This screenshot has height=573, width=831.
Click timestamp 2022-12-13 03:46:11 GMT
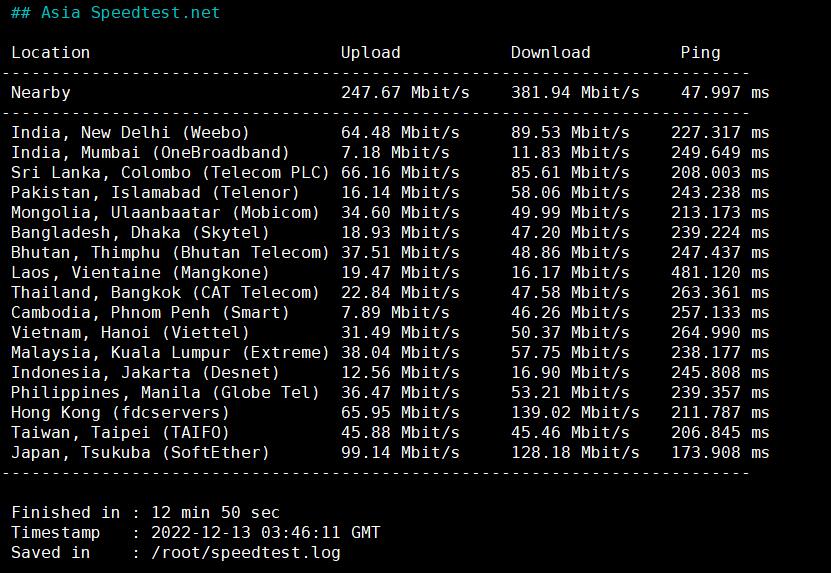pos(265,533)
